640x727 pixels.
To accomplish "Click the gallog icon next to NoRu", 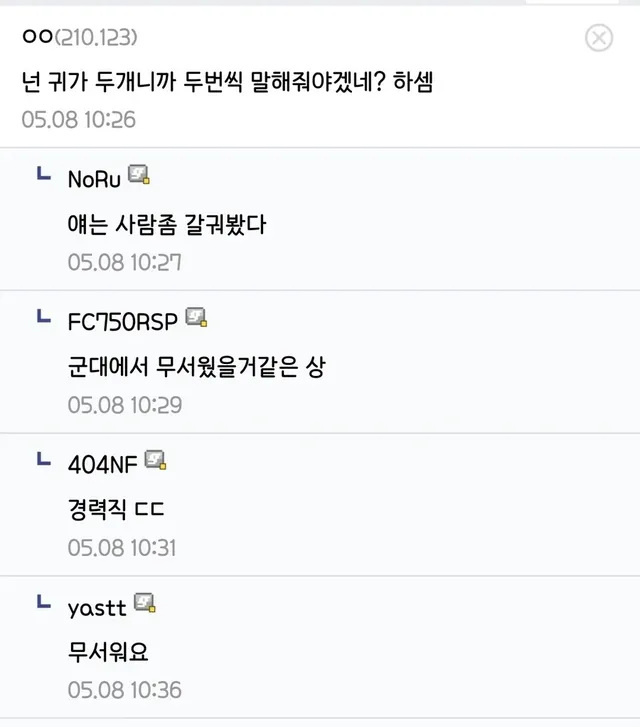I will point(139,176).
